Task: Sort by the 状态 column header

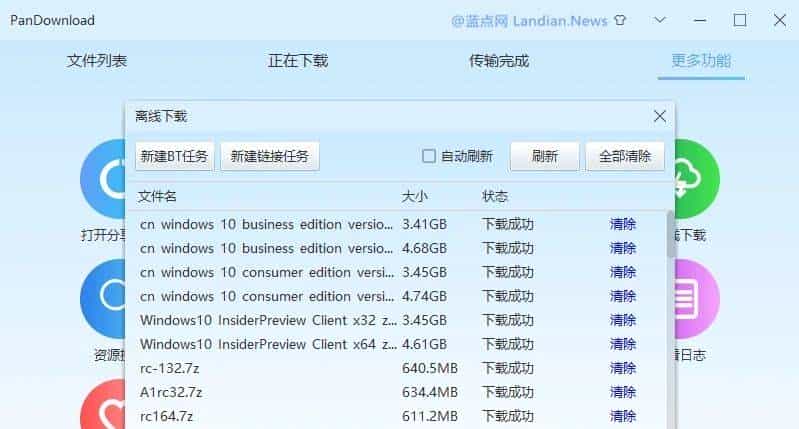Action: click(x=495, y=196)
